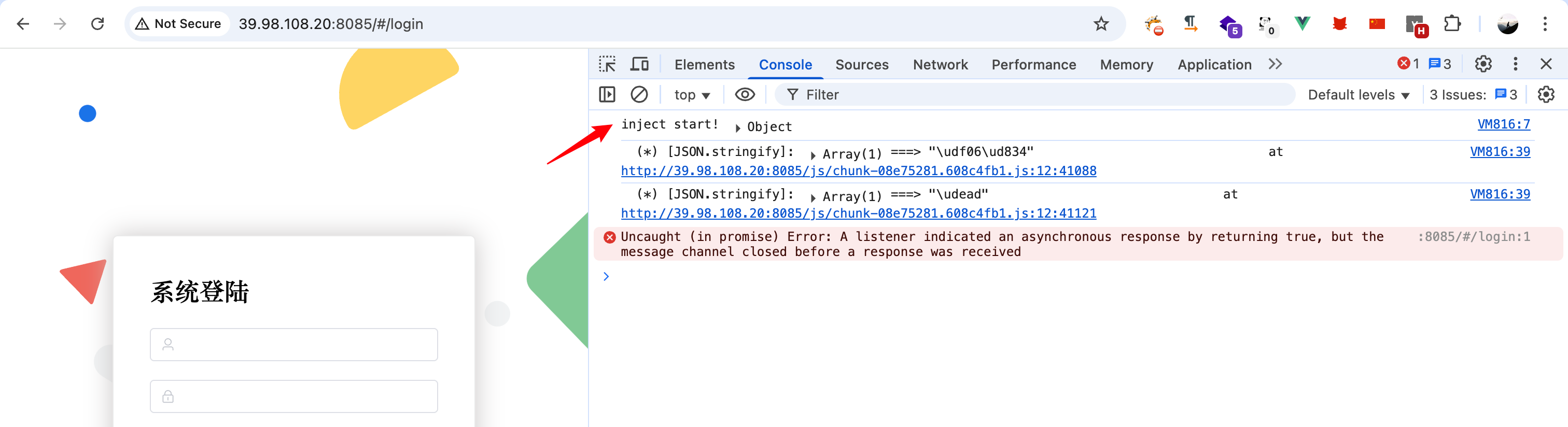Click the blue issues count in the tab bar
This screenshot has width=1568, height=427.
(x=1439, y=63)
